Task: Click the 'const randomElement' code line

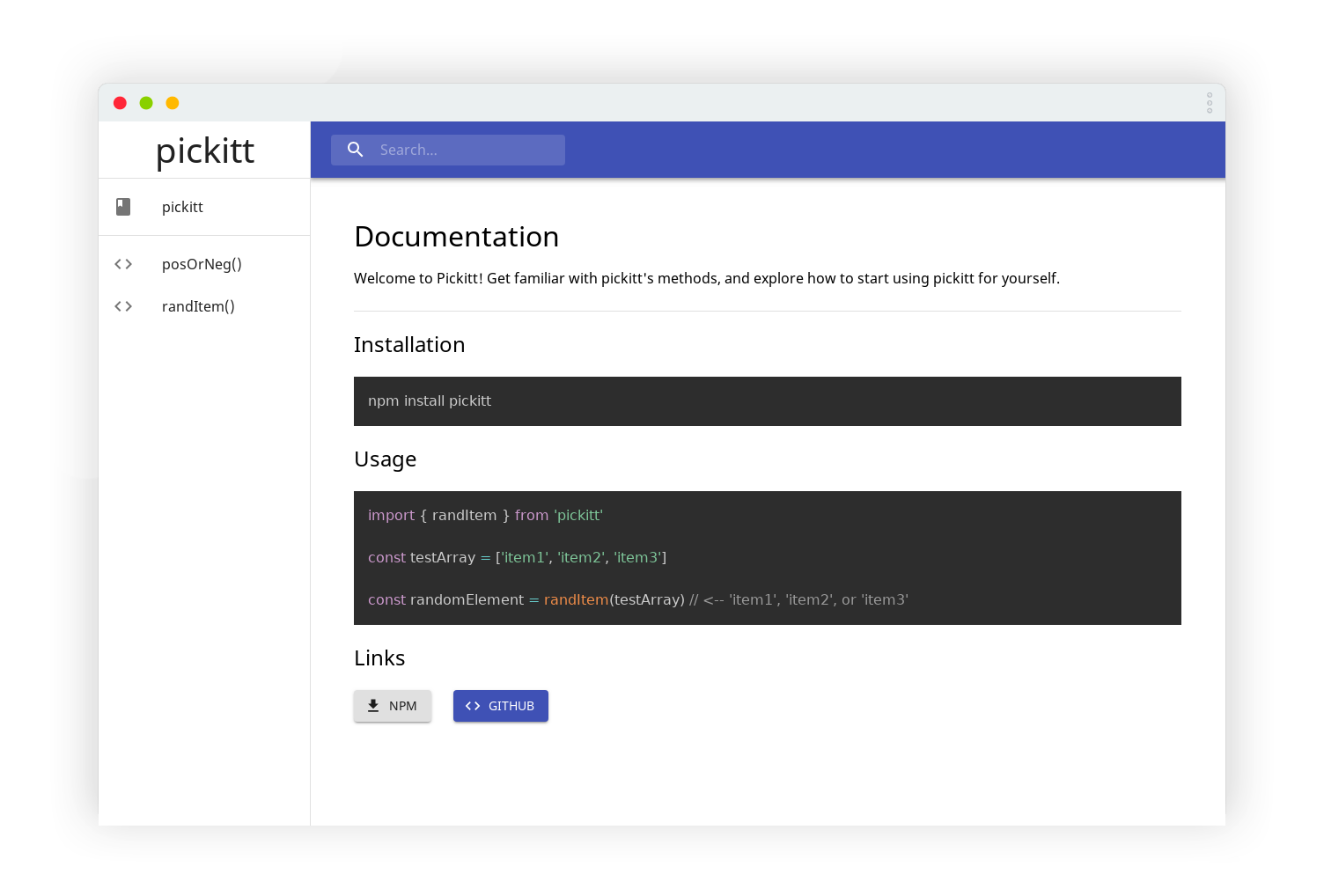Action: pos(638,599)
